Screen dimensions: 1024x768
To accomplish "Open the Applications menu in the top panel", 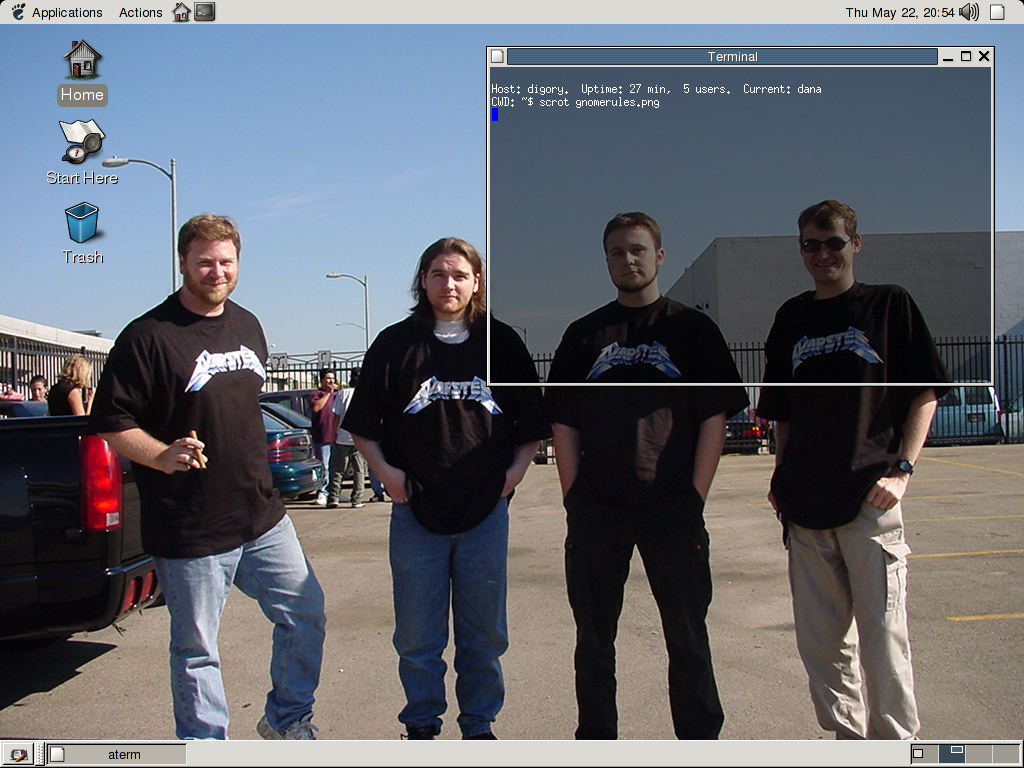I will coord(67,12).
